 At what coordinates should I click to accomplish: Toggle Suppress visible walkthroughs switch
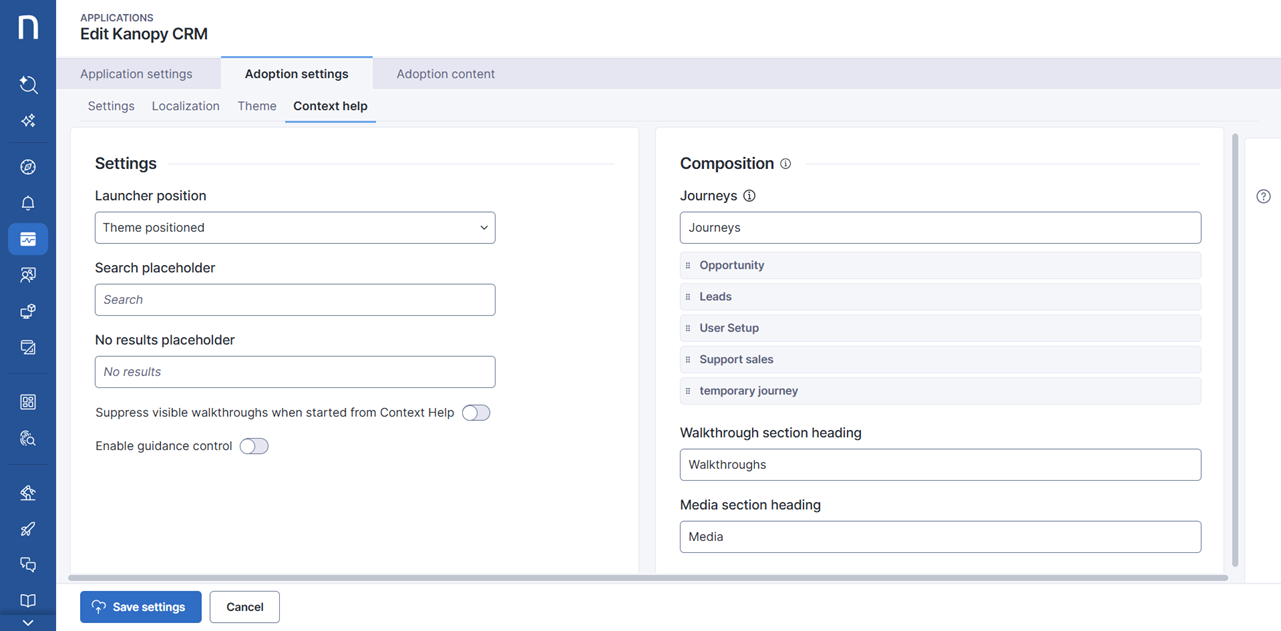click(476, 413)
